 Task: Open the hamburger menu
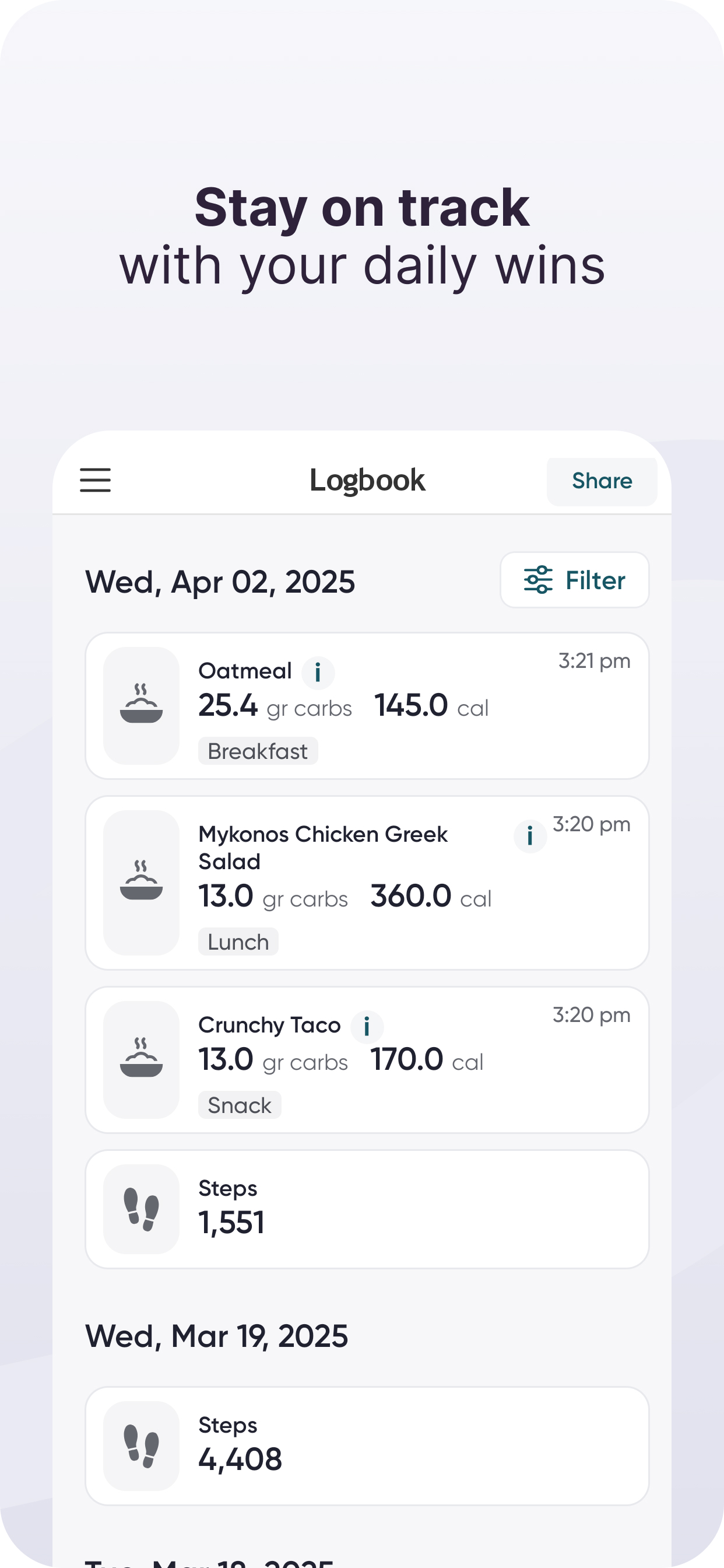(x=96, y=480)
